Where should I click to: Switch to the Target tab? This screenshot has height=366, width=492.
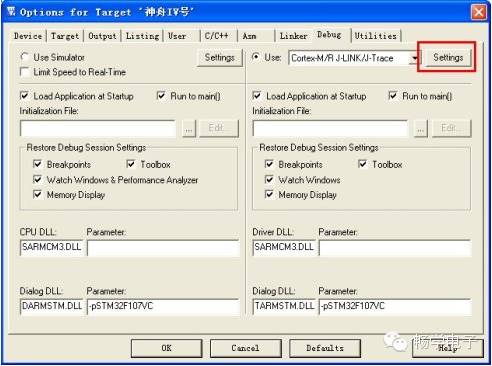click(x=65, y=36)
